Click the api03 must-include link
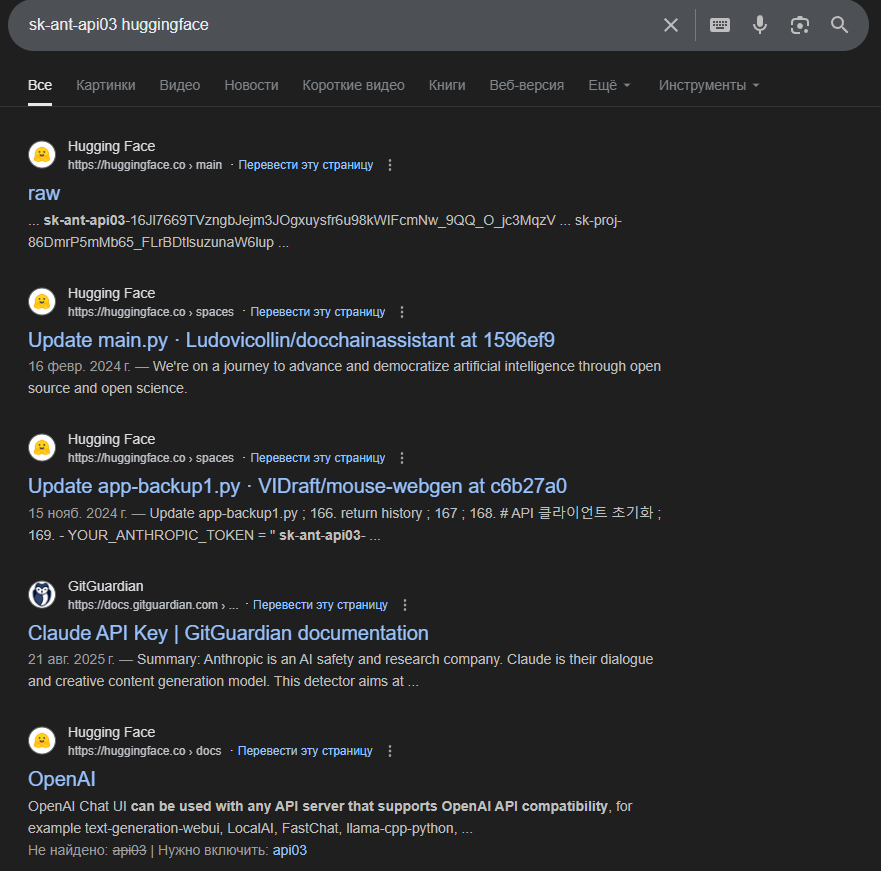The height and width of the screenshot is (871, 881). tap(289, 850)
